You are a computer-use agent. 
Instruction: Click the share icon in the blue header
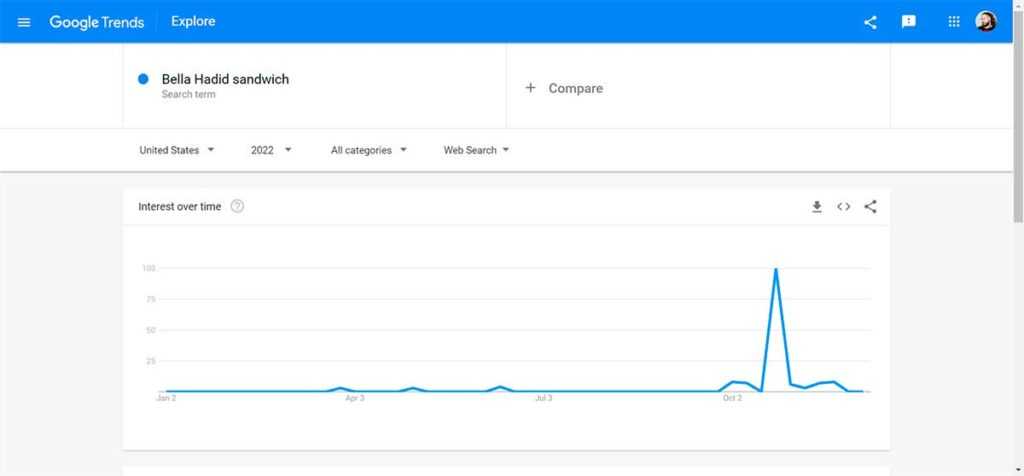(x=870, y=22)
